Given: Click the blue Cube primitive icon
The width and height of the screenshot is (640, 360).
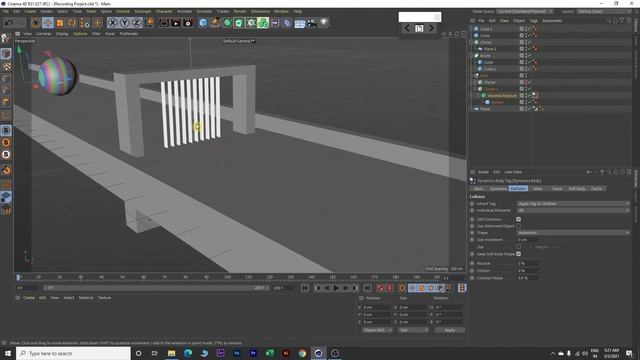Looking at the screenshot, I should tap(203, 23).
